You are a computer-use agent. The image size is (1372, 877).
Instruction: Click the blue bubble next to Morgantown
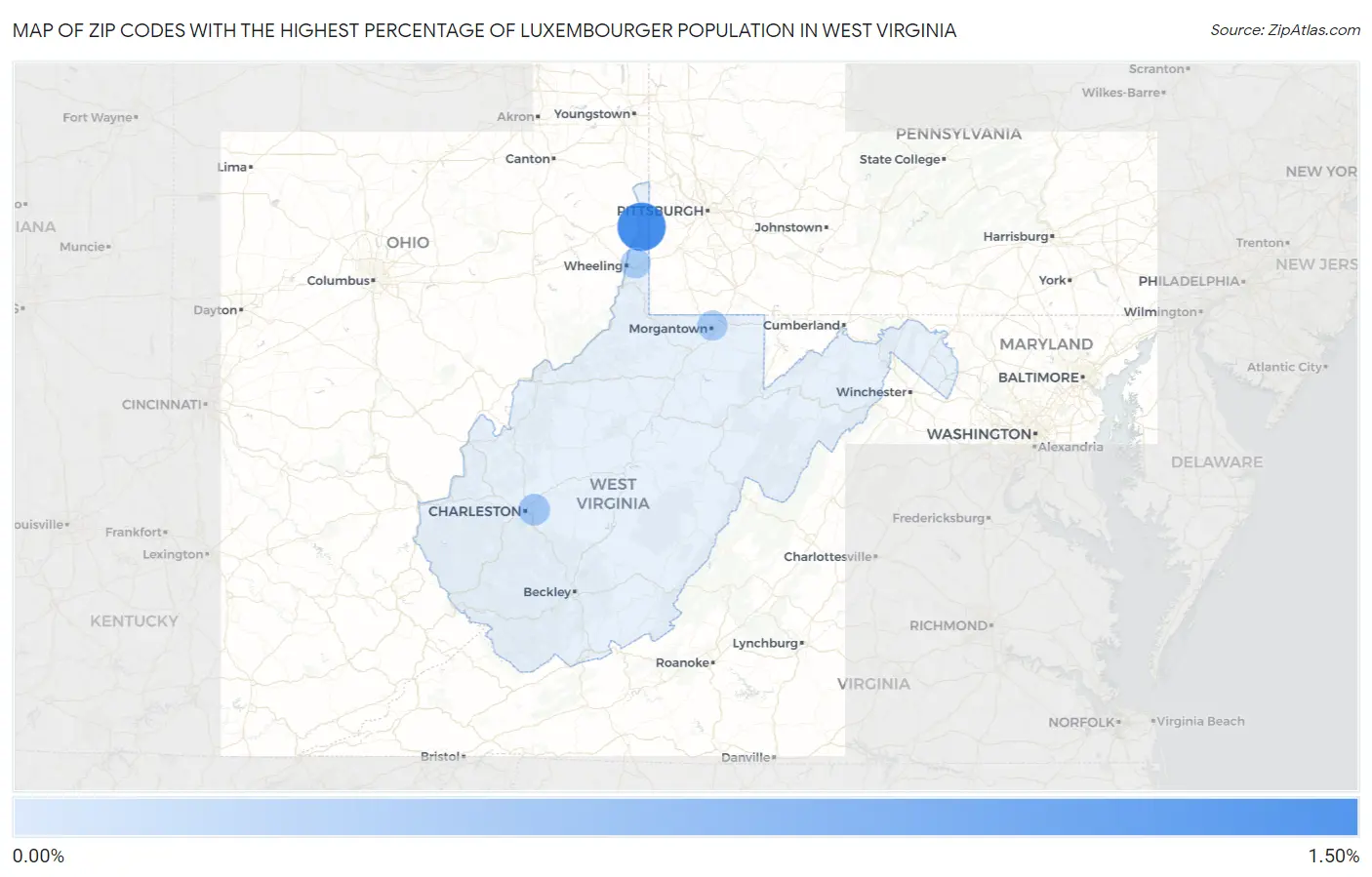pos(712,325)
